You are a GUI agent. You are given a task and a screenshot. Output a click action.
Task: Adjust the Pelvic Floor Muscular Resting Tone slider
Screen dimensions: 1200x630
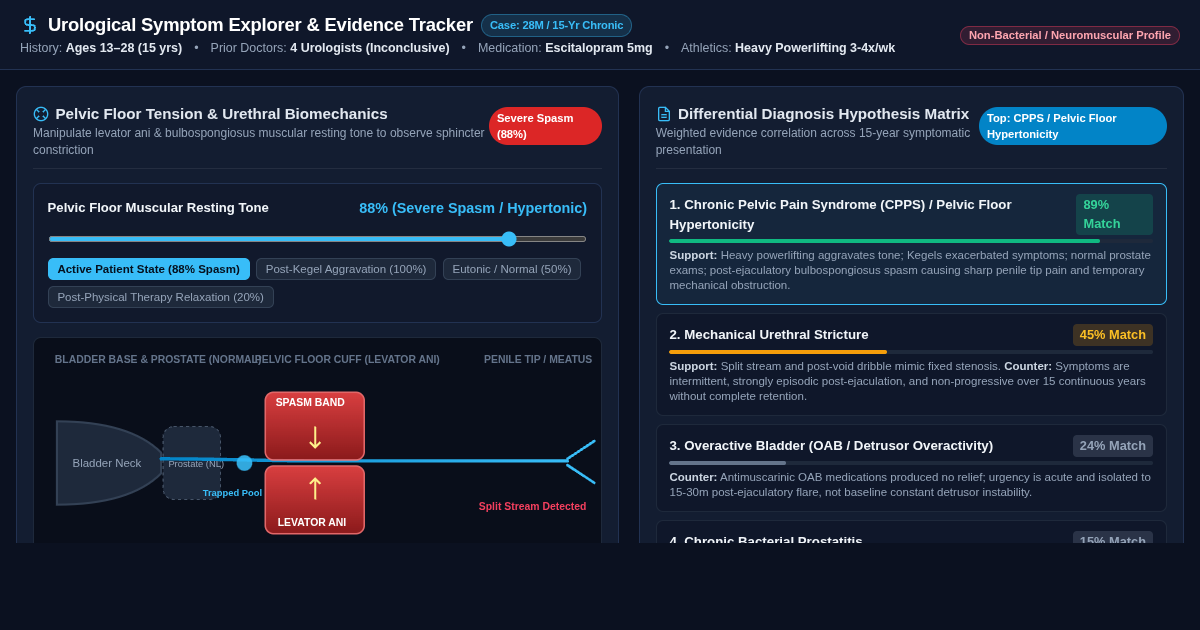click(317, 239)
